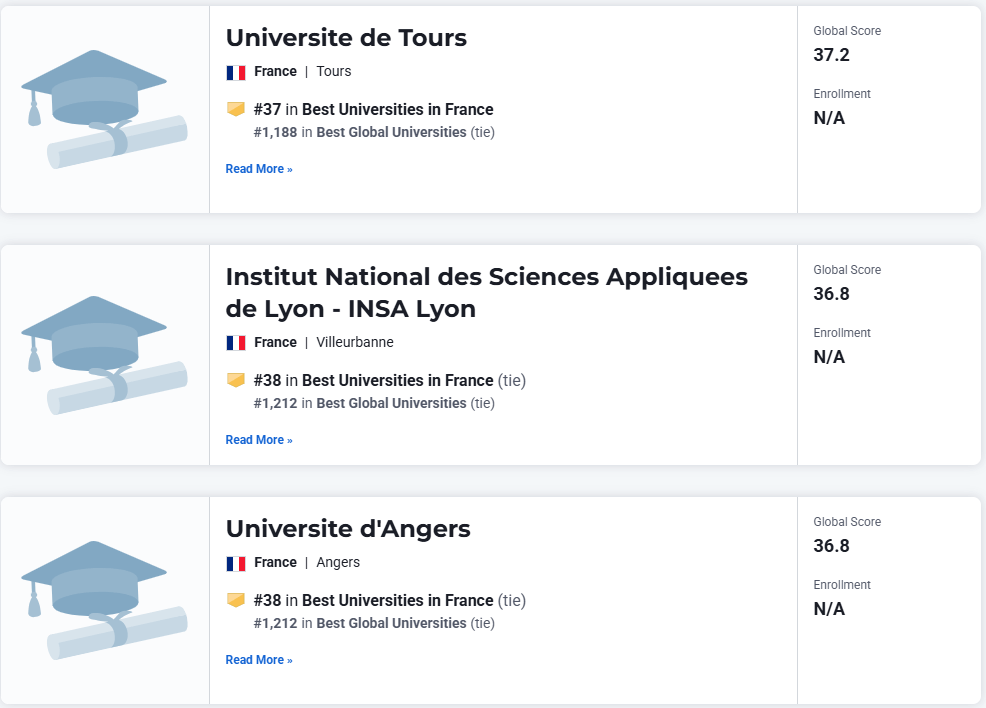Click the graduation cap thumbnail for INSA Lyon
The height and width of the screenshot is (708, 986).
(104, 355)
